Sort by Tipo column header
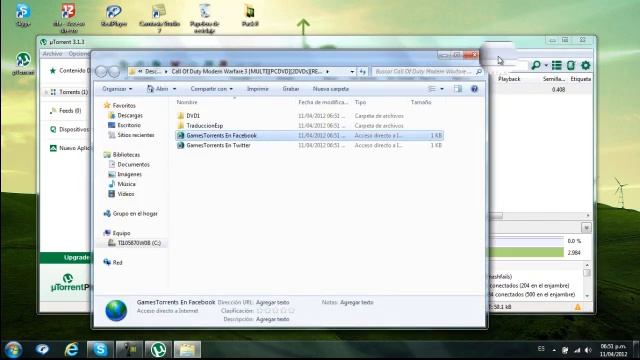The height and width of the screenshot is (360, 640). tap(360, 102)
